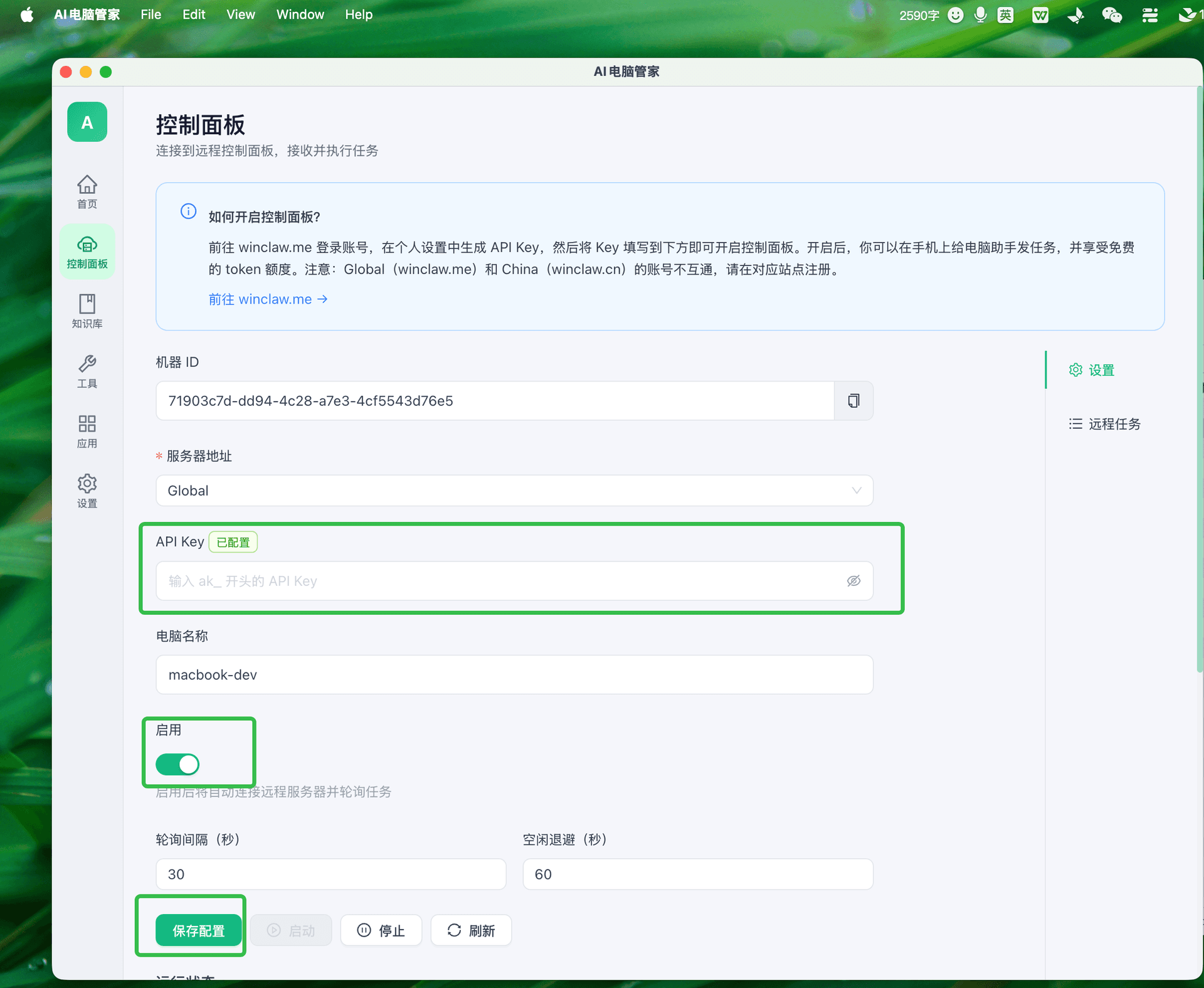Disable the 启用 toggle switch
Image resolution: width=1204 pixels, height=988 pixels.
[177, 765]
